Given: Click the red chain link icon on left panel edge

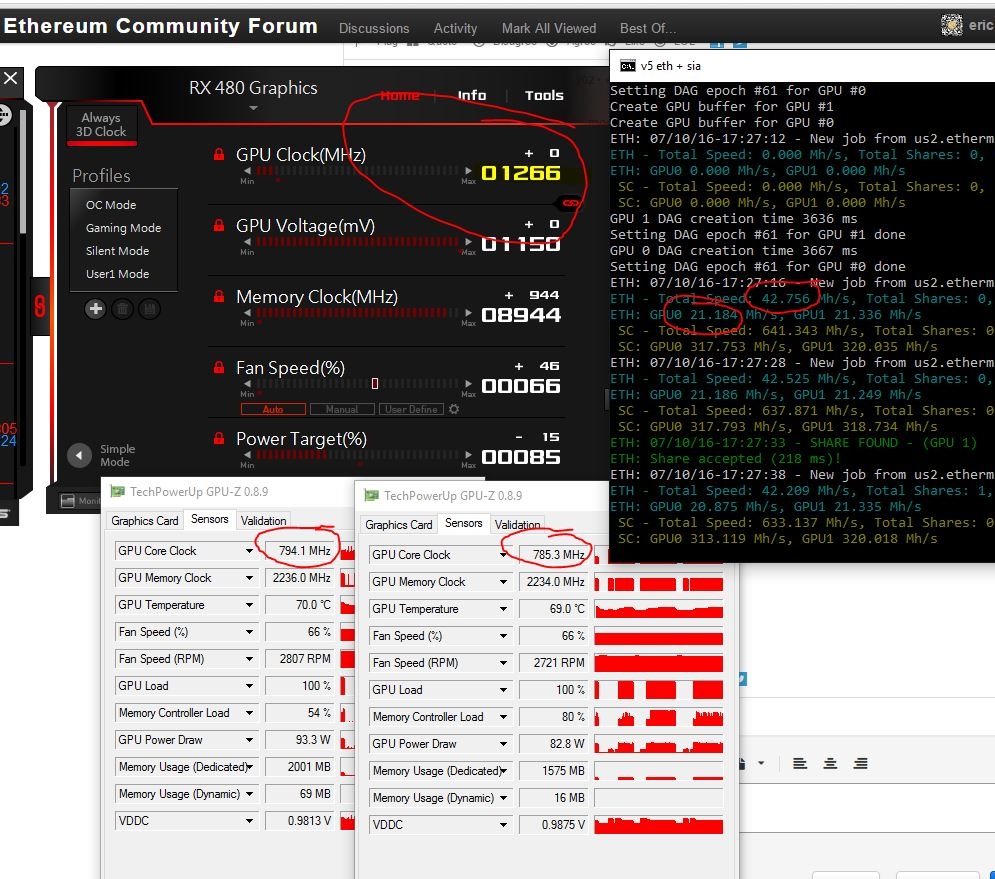Looking at the screenshot, I should coord(40,307).
